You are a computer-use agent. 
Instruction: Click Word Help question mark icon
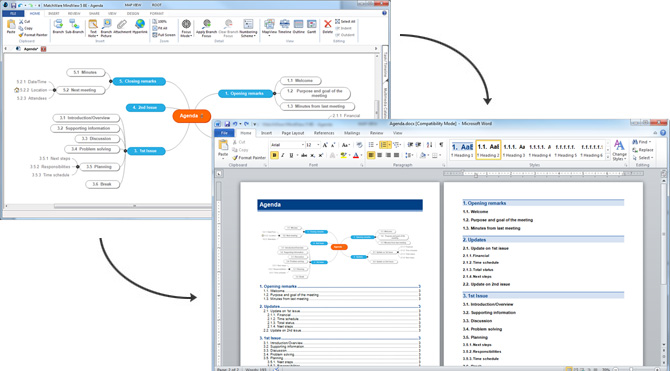[x=663, y=133]
